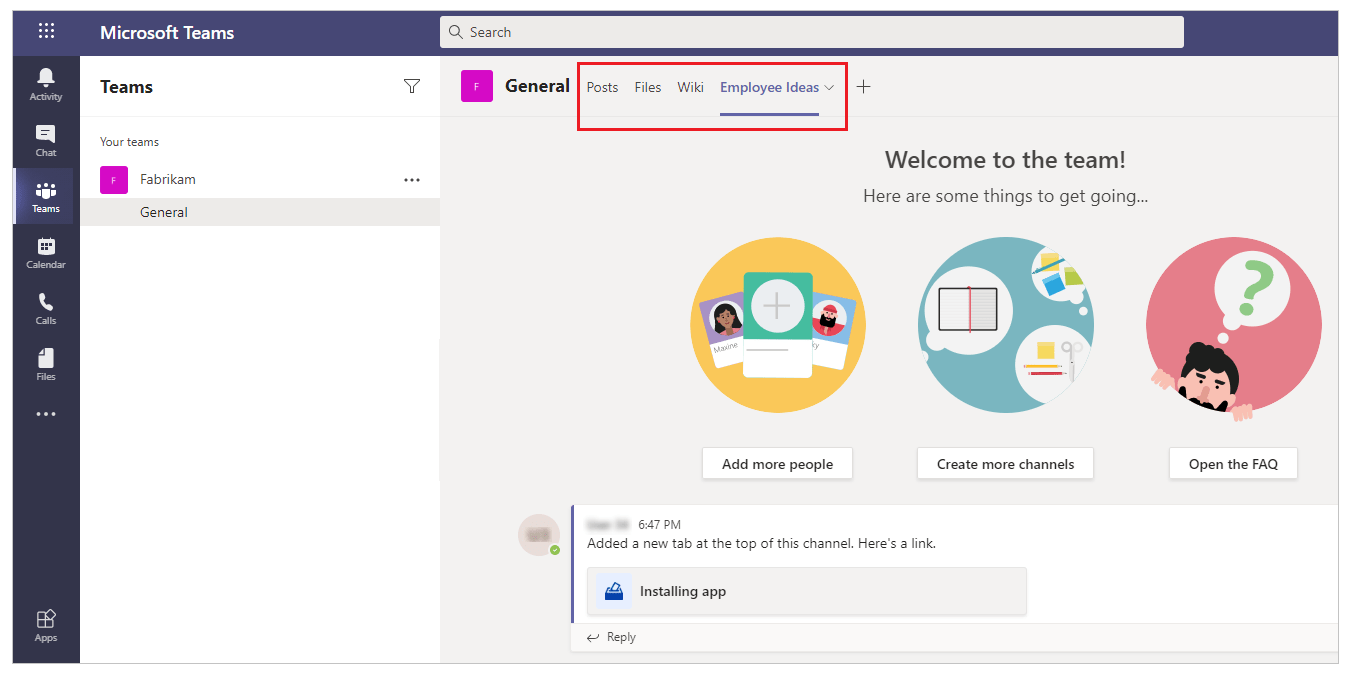Open the Calls phone icon
The image size is (1349, 674).
click(46, 308)
